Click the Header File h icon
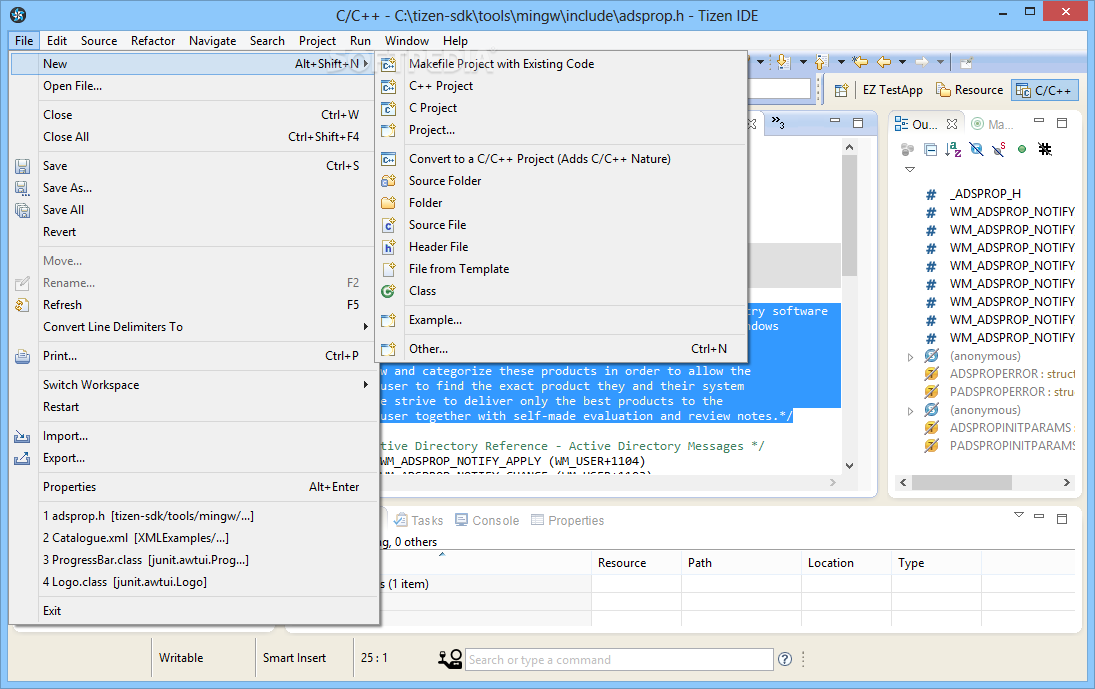This screenshot has width=1095, height=689. click(x=388, y=247)
